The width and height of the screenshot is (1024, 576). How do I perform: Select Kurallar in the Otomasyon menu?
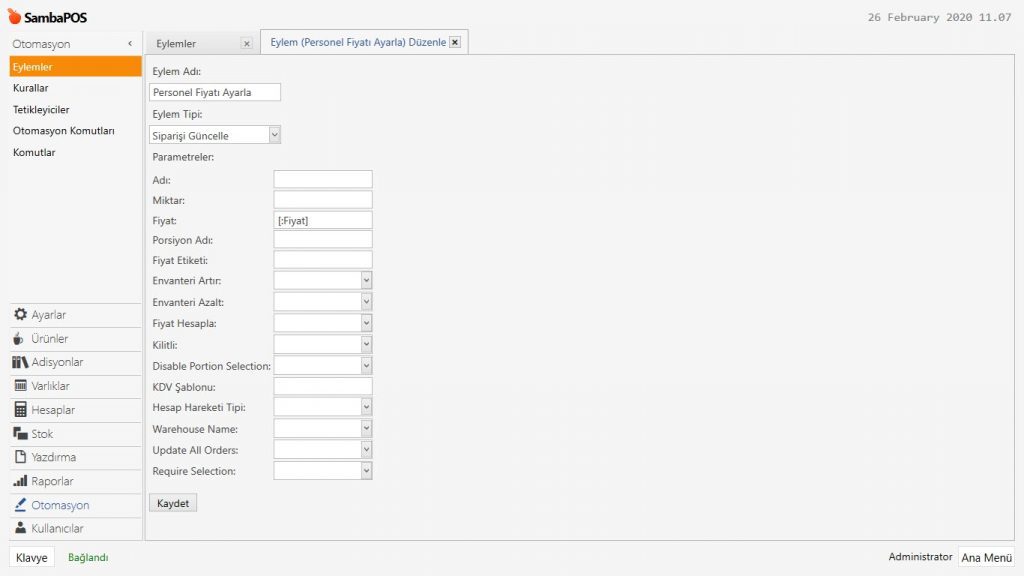(31, 88)
